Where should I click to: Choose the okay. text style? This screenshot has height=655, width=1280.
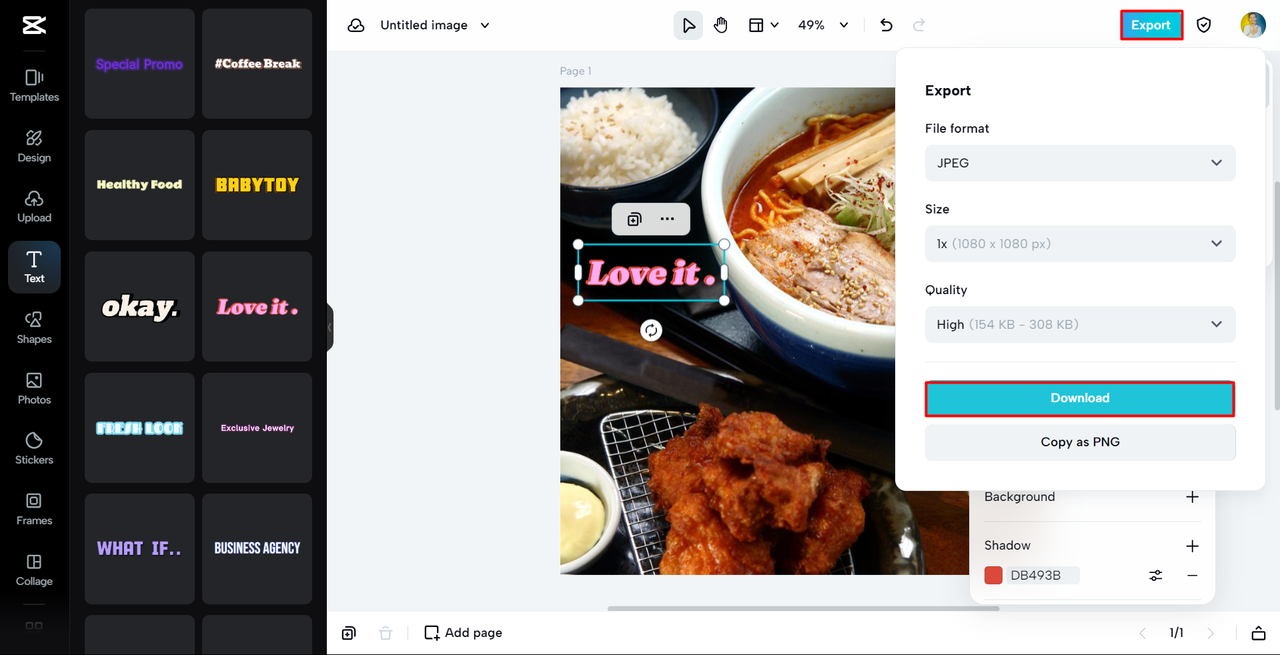(139, 307)
